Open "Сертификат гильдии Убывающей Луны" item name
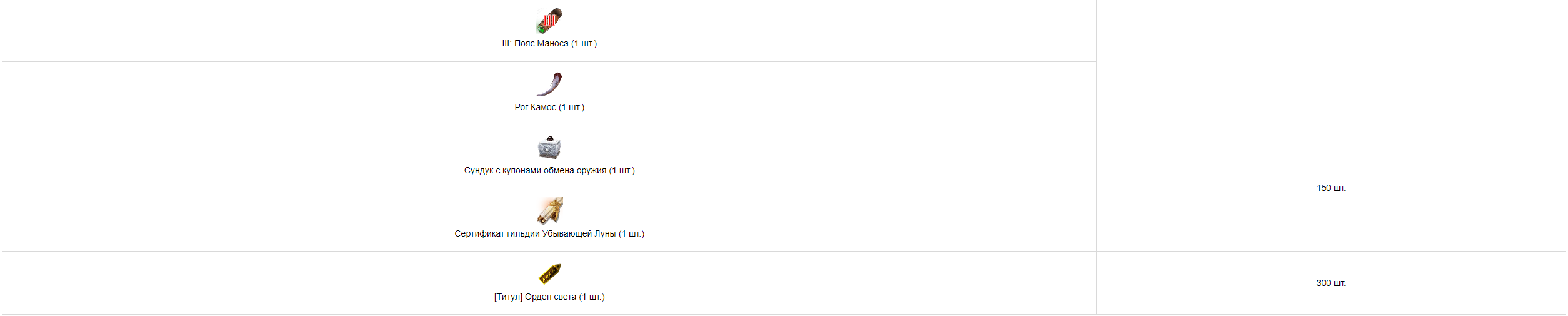Image resolution: width=1568 pixels, height=316 pixels. point(535,234)
